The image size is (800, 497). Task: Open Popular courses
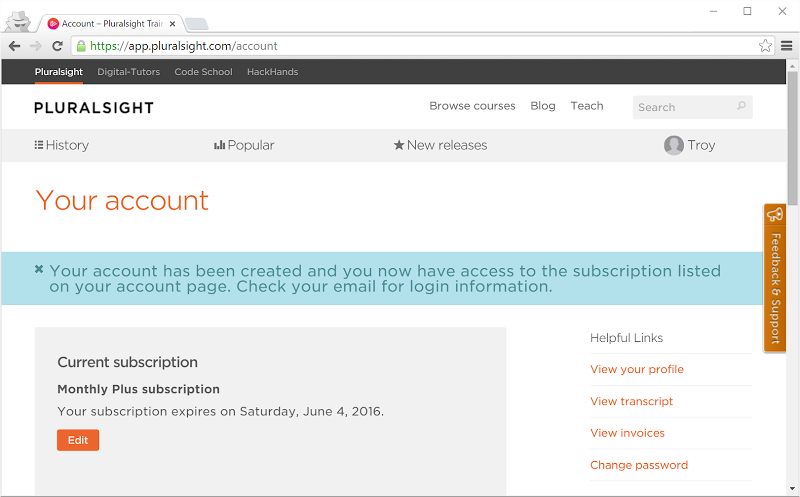[244, 145]
